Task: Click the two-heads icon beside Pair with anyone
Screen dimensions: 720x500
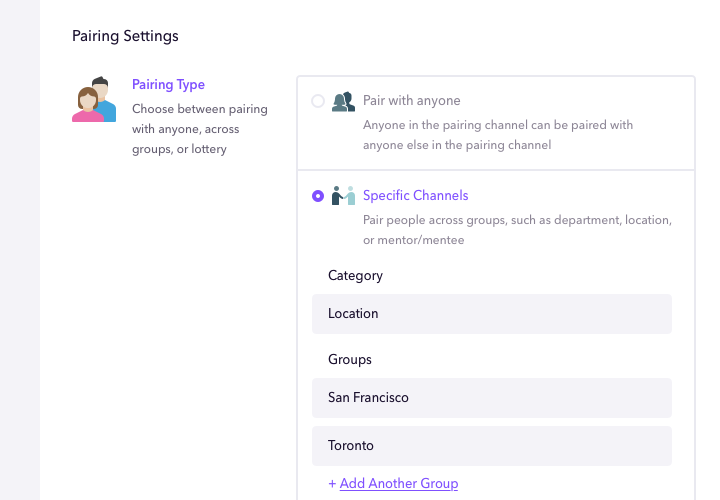Action: tap(343, 101)
